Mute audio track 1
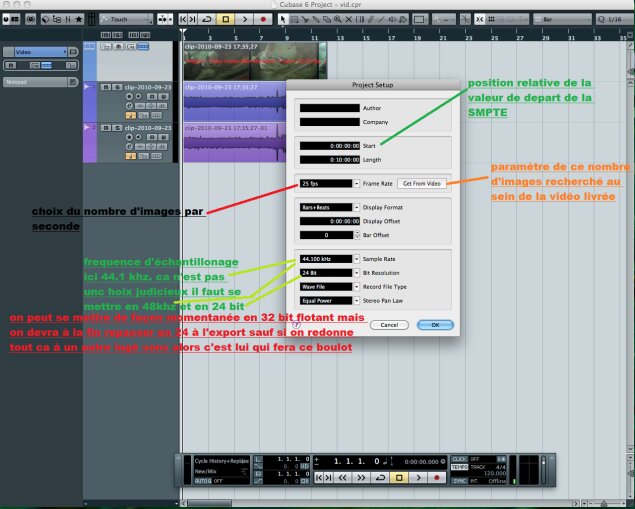The image size is (635, 509). (x=106, y=87)
